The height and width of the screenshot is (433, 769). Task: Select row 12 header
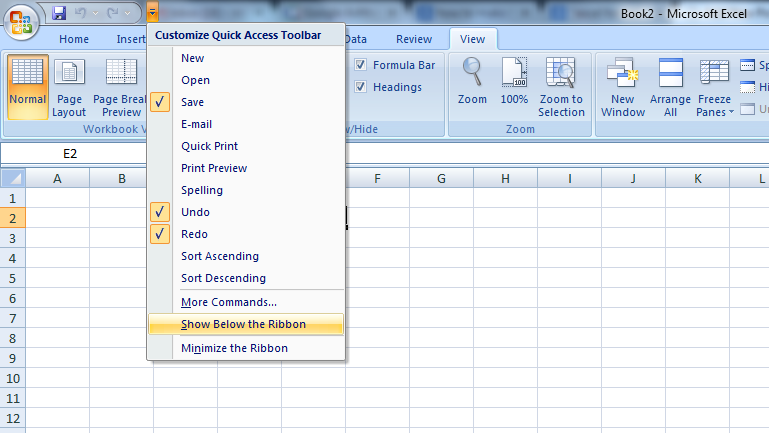[13, 418]
